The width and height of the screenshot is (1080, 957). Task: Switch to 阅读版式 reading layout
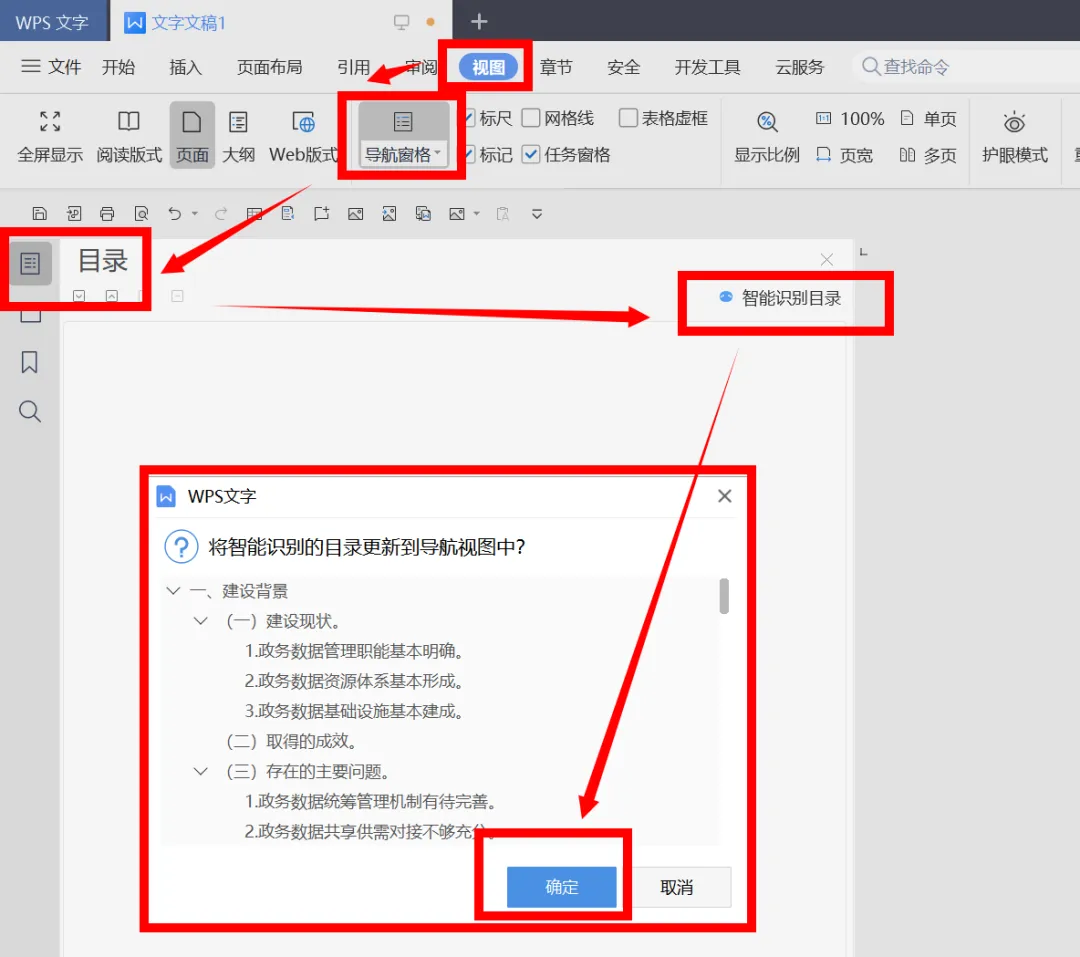pyautogui.click(x=129, y=137)
